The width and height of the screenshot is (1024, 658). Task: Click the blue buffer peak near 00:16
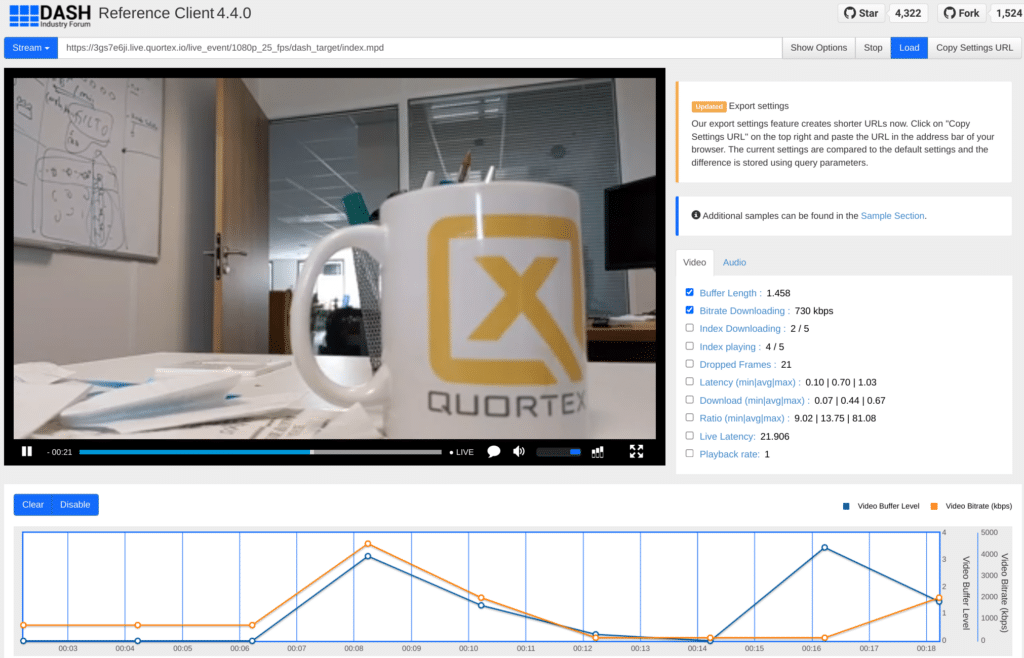(825, 548)
